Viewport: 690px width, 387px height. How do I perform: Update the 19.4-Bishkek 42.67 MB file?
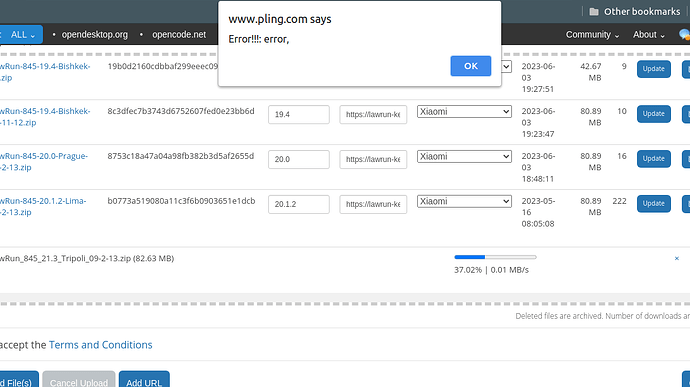(x=653, y=69)
